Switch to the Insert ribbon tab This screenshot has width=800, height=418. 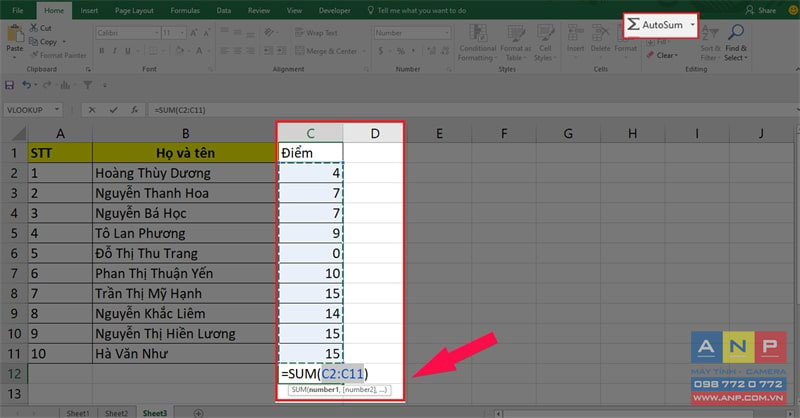click(89, 10)
